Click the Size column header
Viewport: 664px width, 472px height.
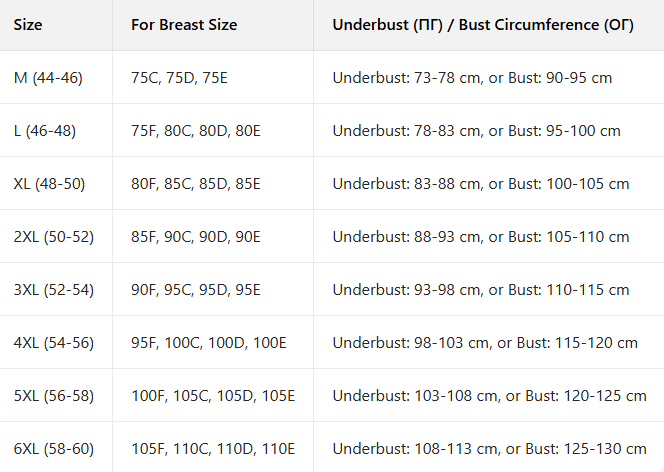click(x=28, y=25)
